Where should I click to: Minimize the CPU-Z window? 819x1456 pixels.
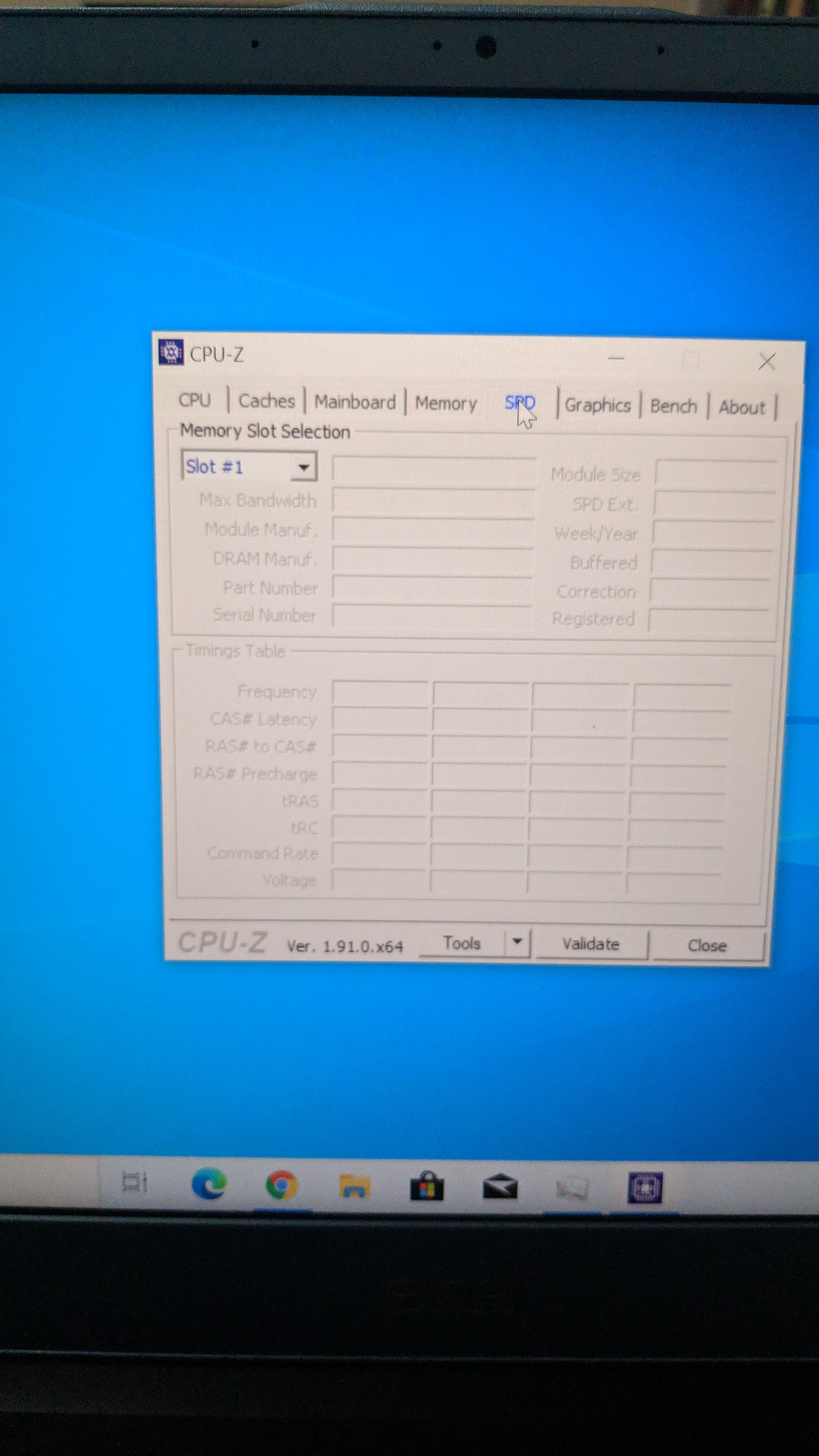(616, 358)
